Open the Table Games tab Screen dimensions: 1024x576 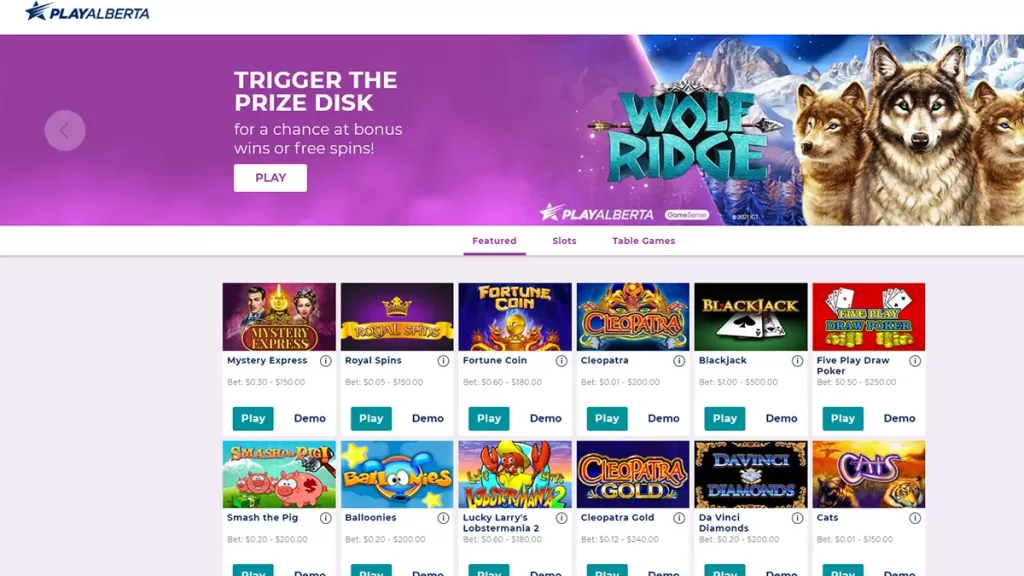643,241
